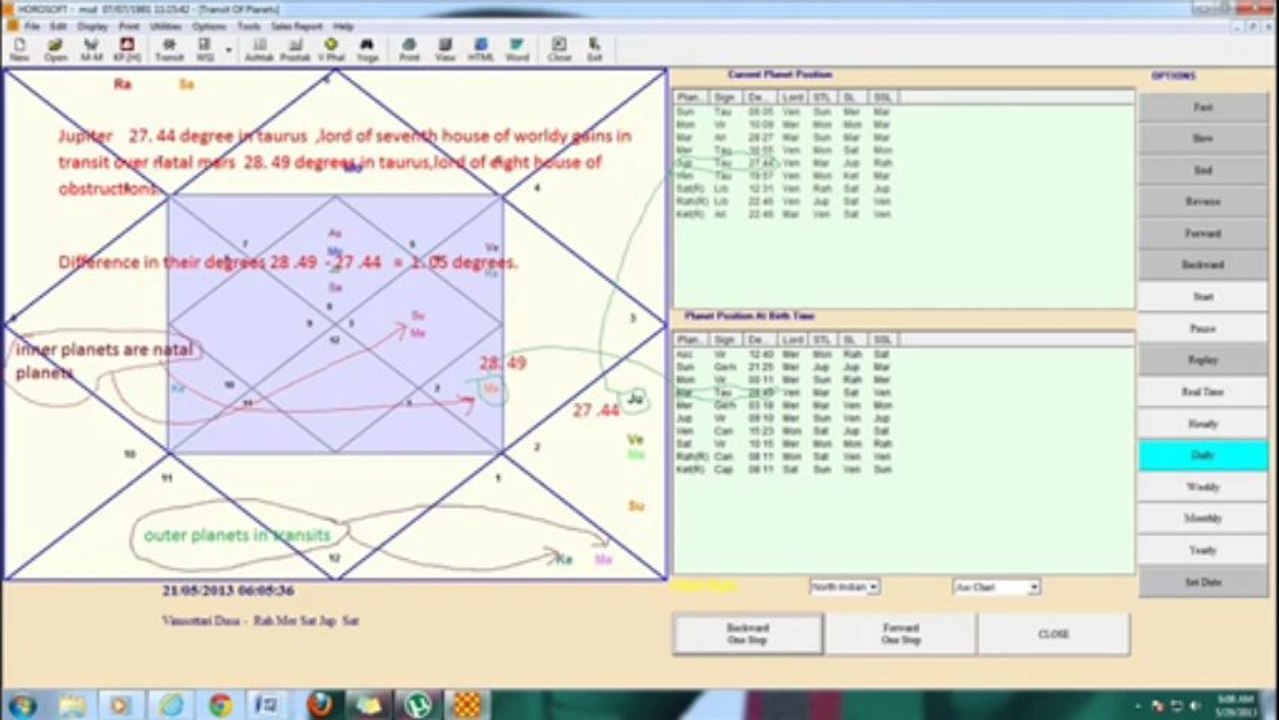Select the Monthly step option
This screenshot has width=1279, height=720.
coord(1203,518)
